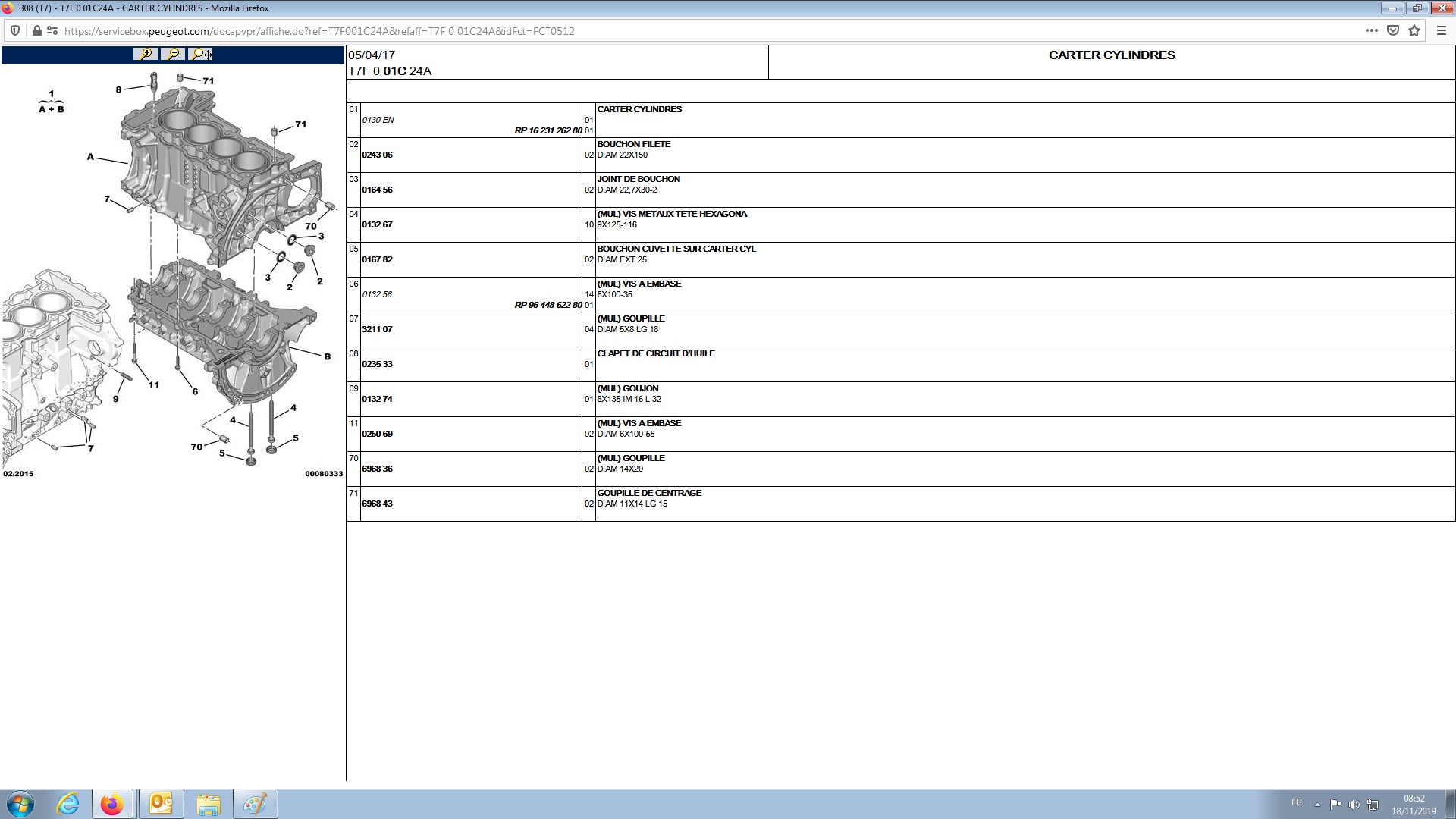1456x819 pixels.
Task: Click the Save to Pocket icon
Action: point(1393,31)
